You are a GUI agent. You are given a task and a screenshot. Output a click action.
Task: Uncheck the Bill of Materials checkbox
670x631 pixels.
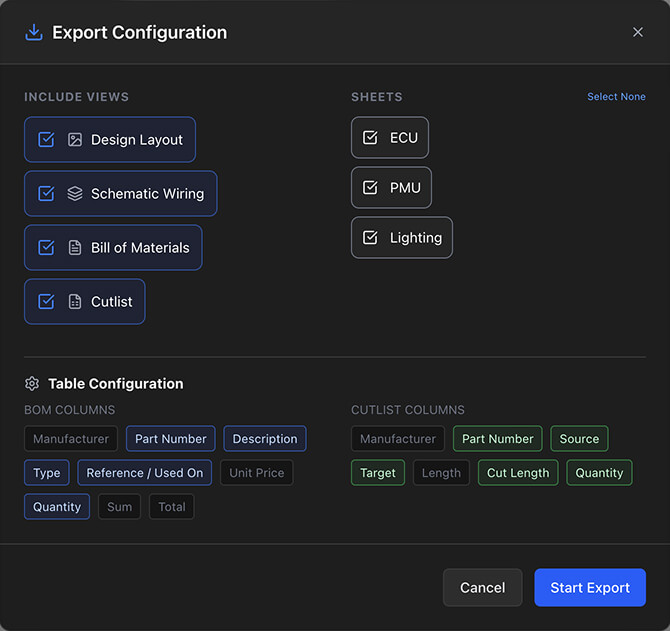point(46,247)
